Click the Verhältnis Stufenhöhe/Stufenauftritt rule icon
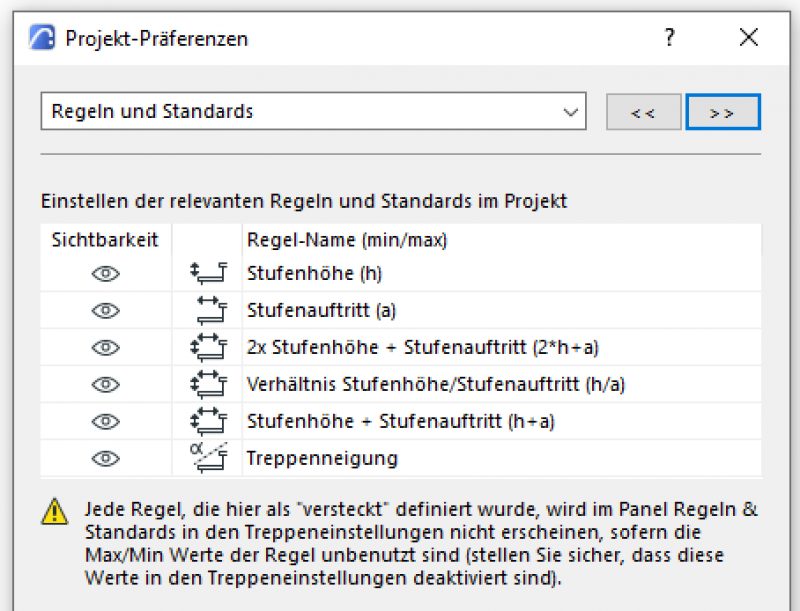Screen dimensions: 800x611 click(208, 384)
